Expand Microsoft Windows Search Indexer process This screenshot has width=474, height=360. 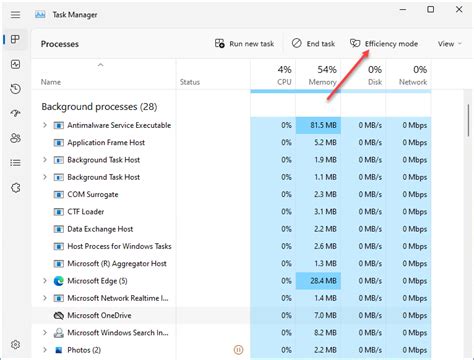[x=45, y=333]
